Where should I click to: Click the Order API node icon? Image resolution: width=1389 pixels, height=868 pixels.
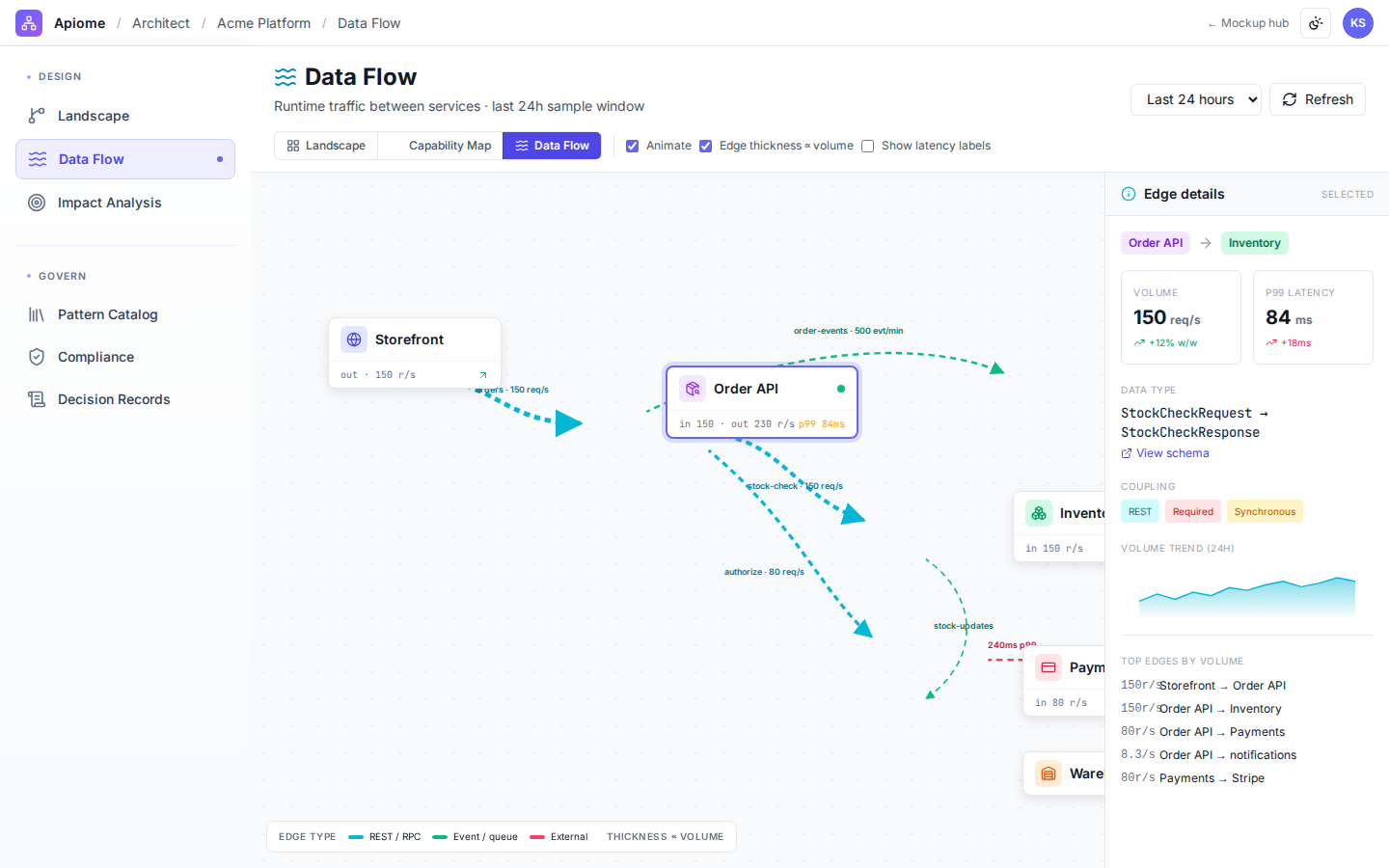[693, 389]
